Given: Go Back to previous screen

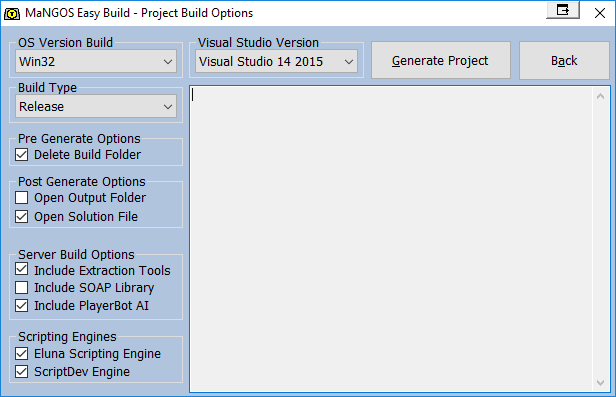Looking at the screenshot, I should coord(564,60).
